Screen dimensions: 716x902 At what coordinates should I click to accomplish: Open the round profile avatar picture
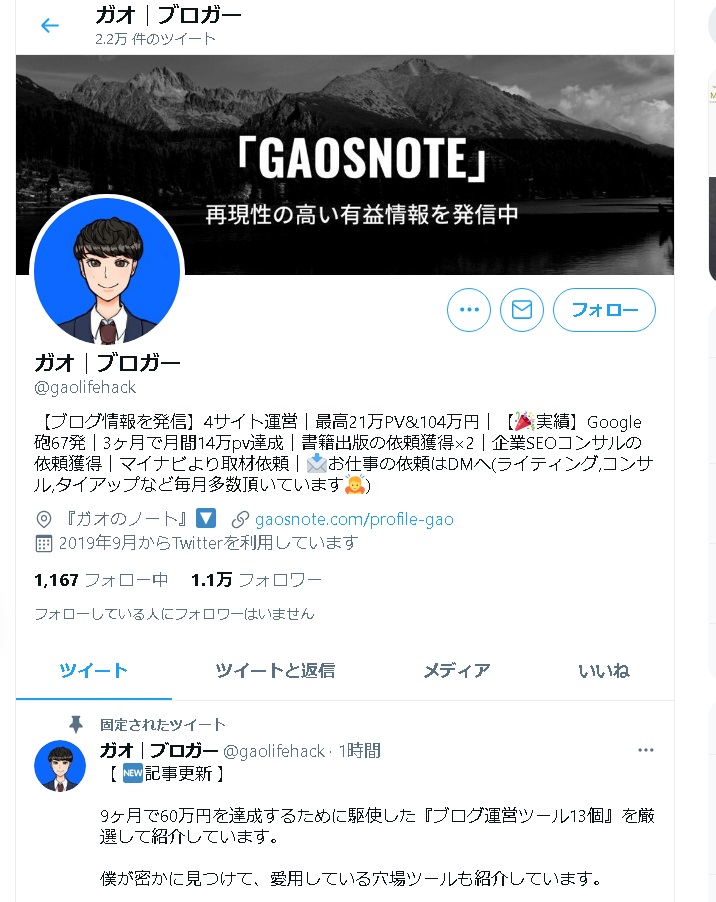tap(107, 271)
